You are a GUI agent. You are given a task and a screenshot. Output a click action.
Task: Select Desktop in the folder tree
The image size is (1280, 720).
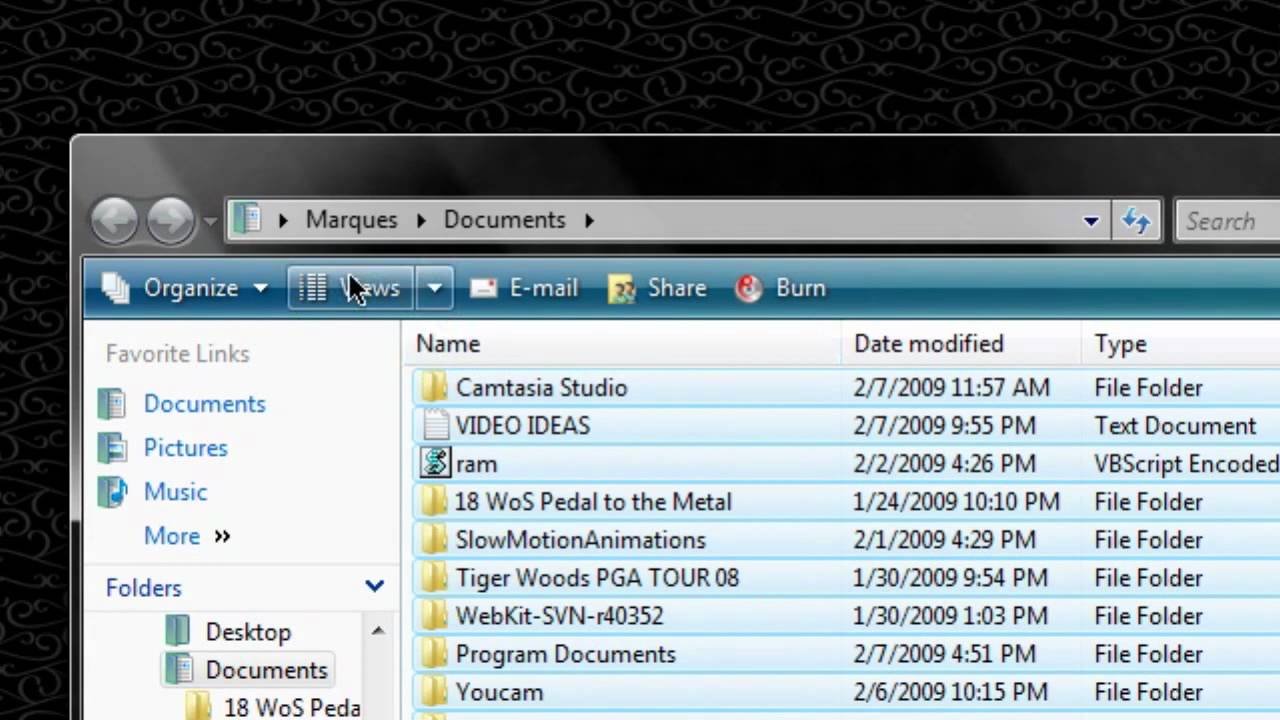[247, 631]
